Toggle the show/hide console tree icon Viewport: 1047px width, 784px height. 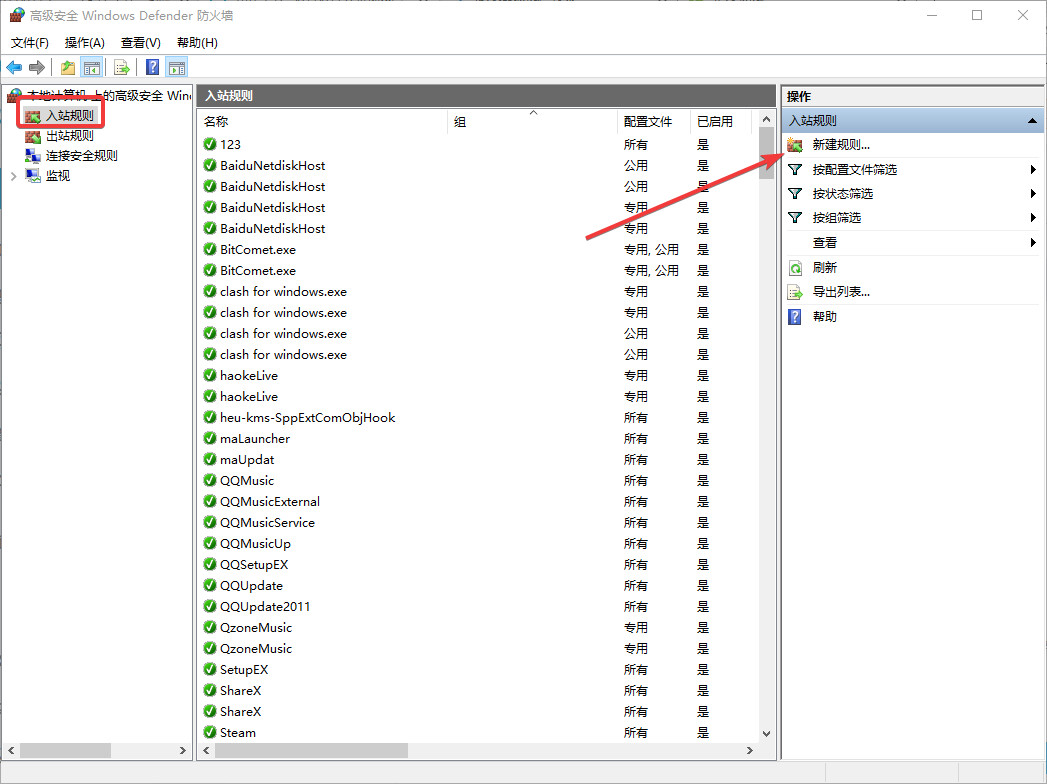(x=91, y=67)
